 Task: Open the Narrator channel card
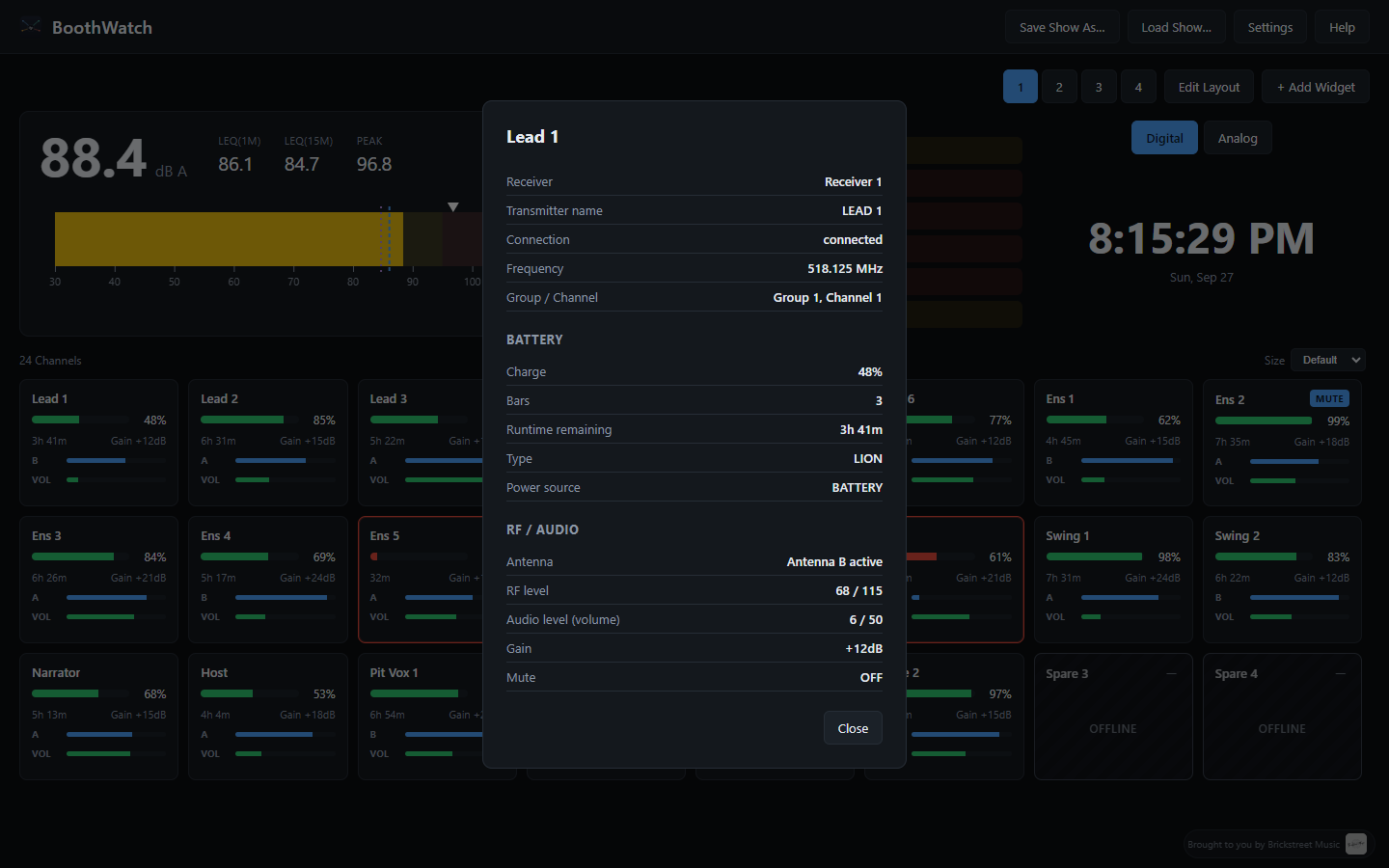[98, 717]
